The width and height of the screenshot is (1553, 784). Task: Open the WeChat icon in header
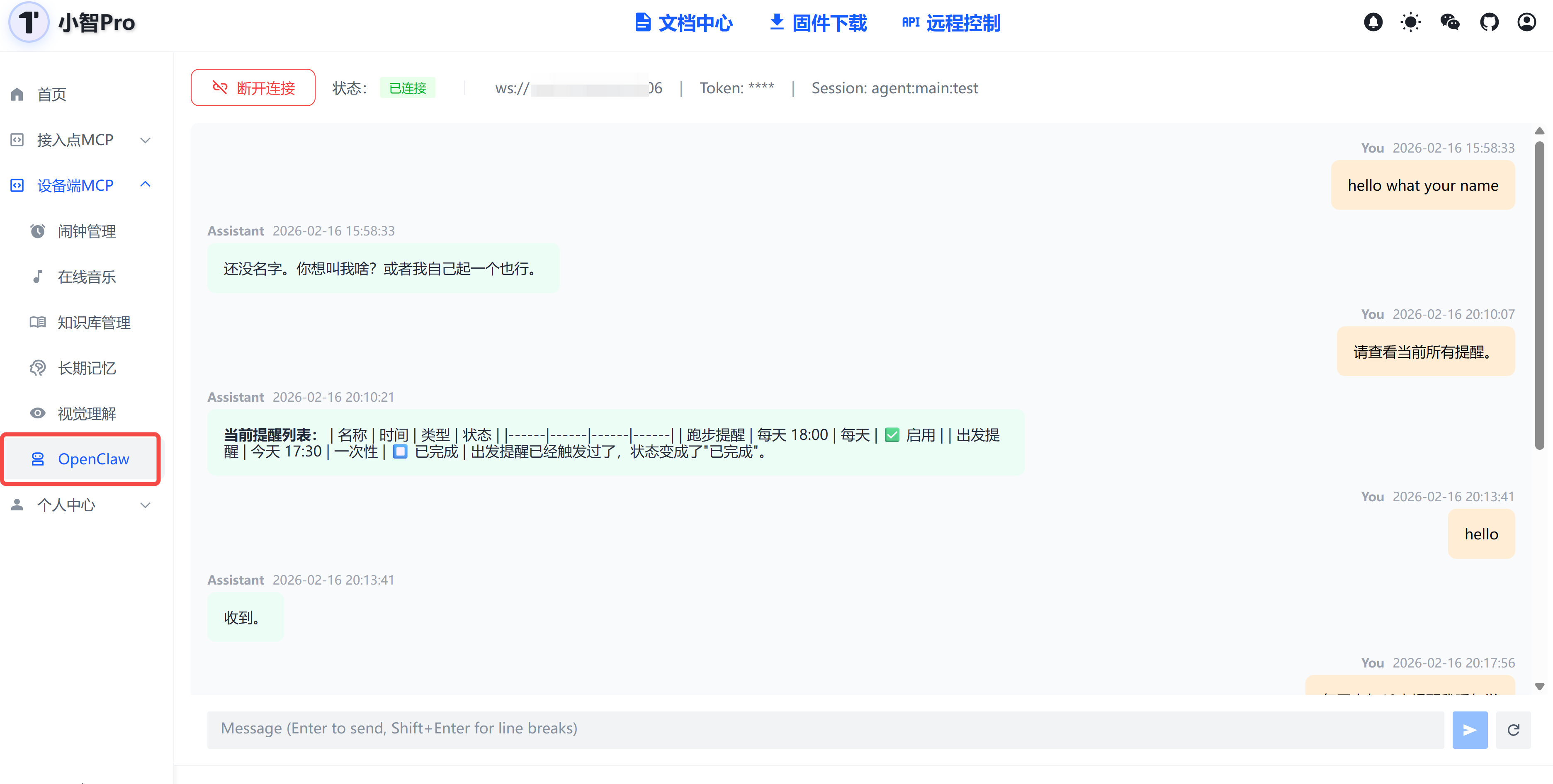click(x=1449, y=23)
